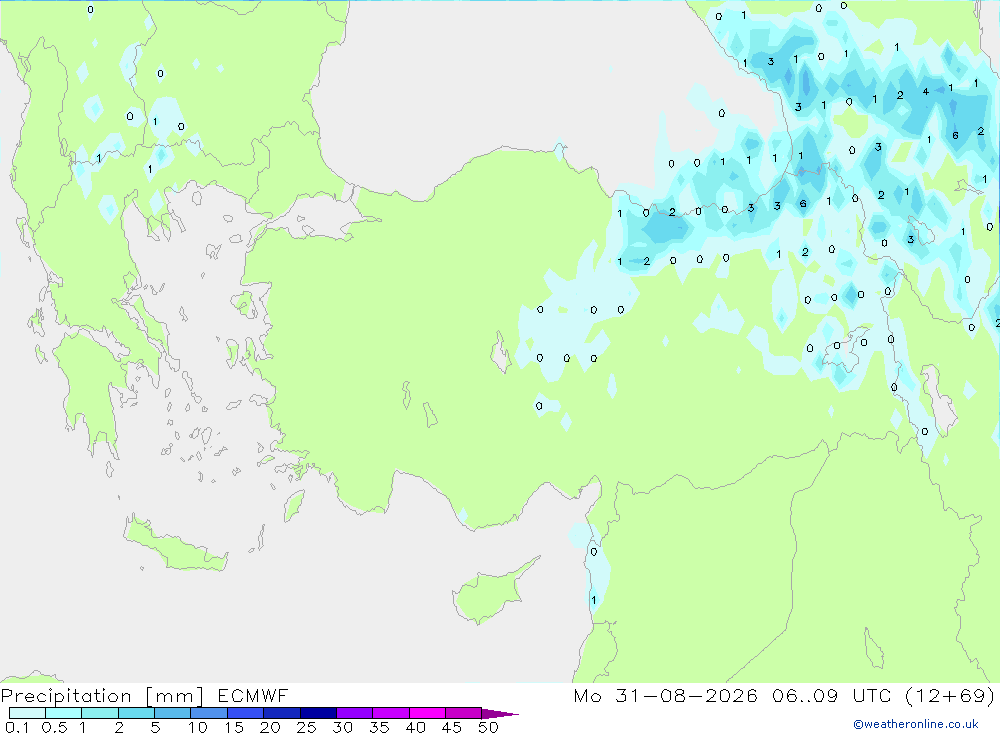Click the 25 legend scale label
Screen dimensions: 1000x733
tap(306, 727)
